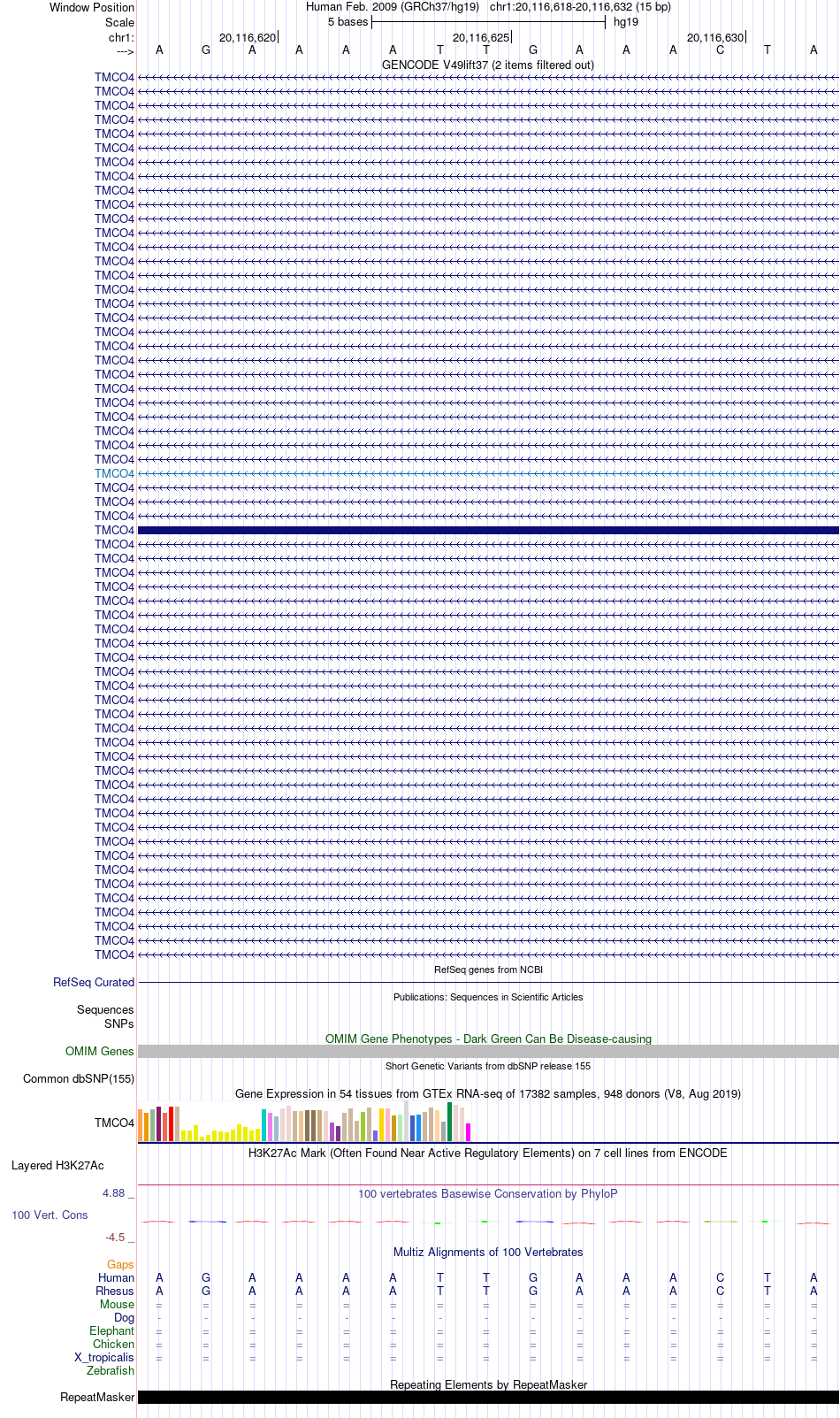
Task: Click the dark green GTEx expression bar
Action: [450, 1122]
